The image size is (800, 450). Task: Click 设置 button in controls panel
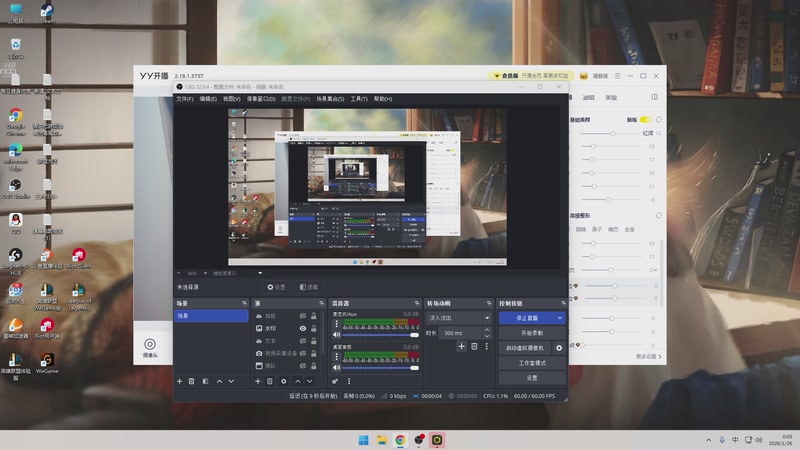pyautogui.click(x=532, y=378)
